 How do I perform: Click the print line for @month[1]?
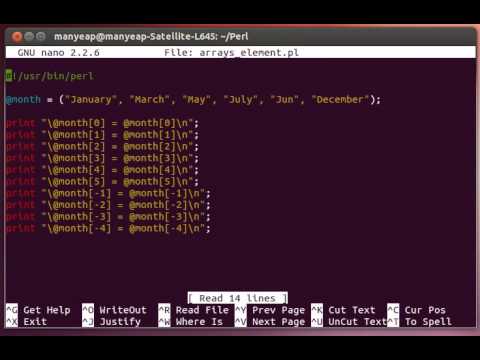pos(102,135)
